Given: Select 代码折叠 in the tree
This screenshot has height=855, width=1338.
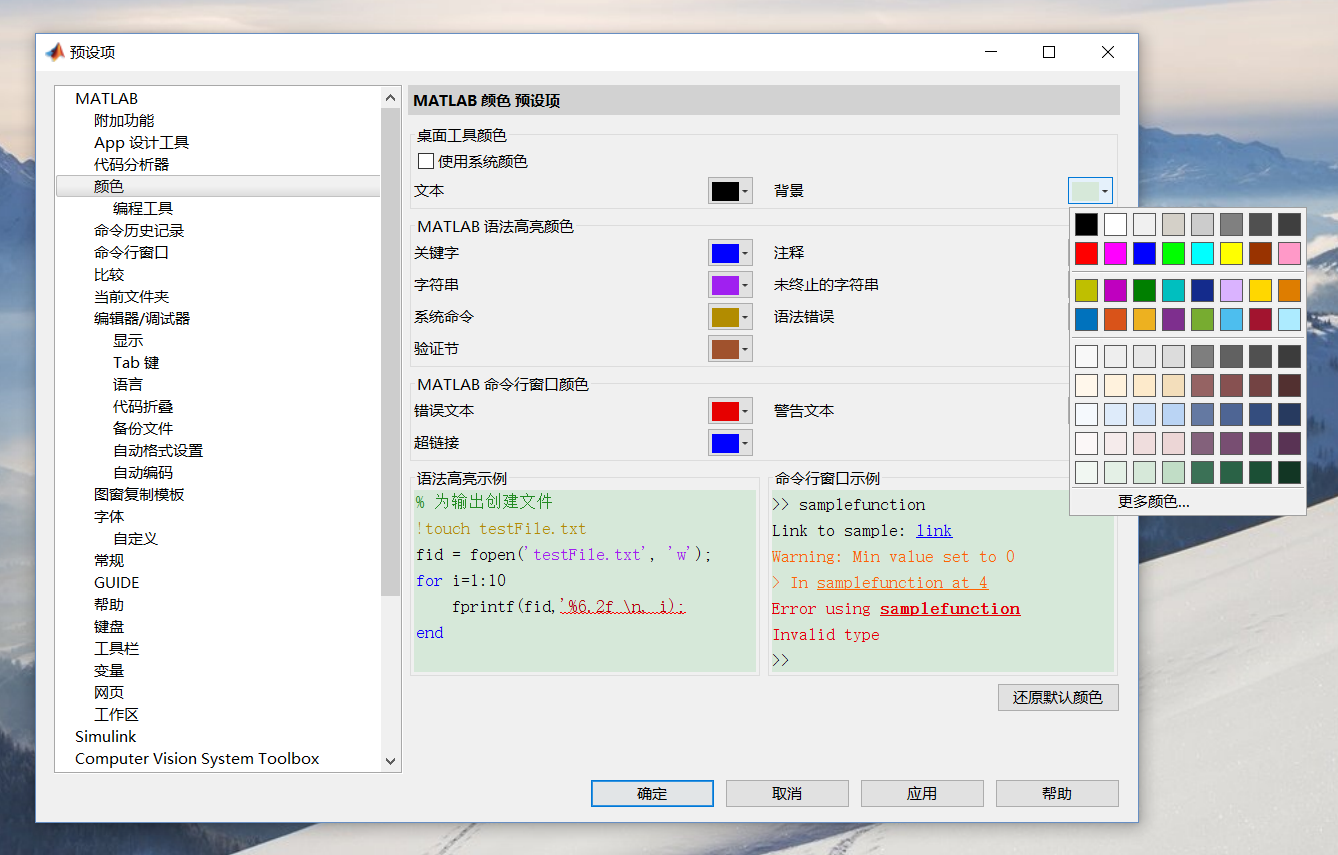Looking at the screenshot, I should pyautogui.click(x=143, y=406).
